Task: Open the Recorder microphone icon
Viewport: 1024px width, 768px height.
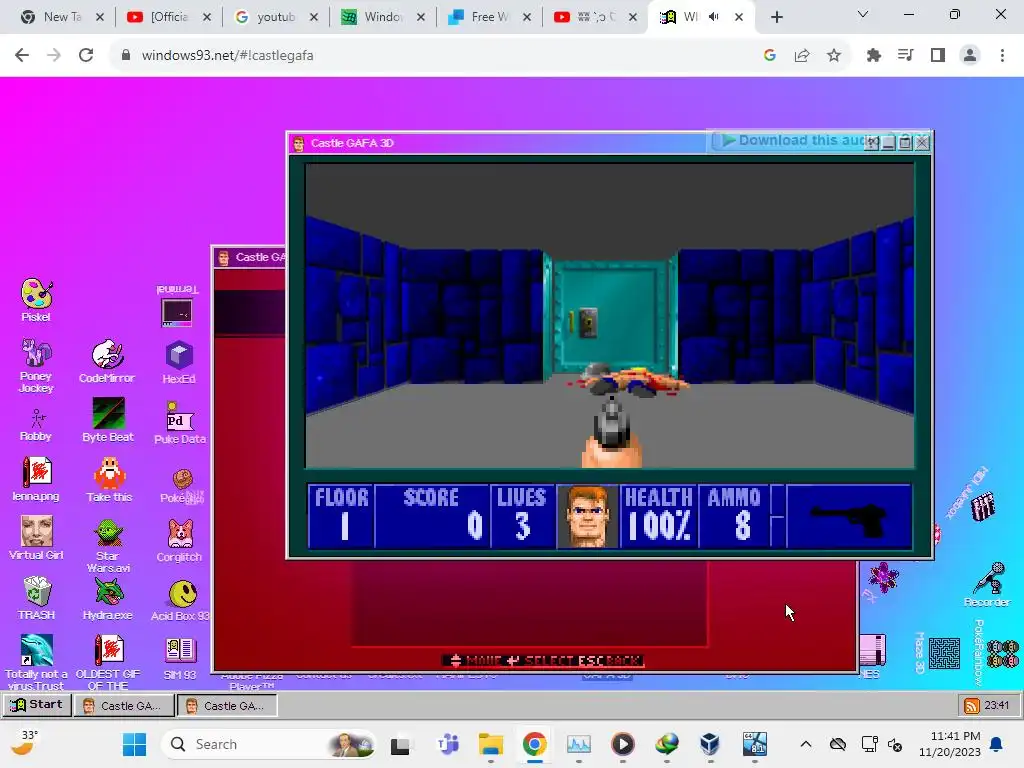Action: (987, 584)
